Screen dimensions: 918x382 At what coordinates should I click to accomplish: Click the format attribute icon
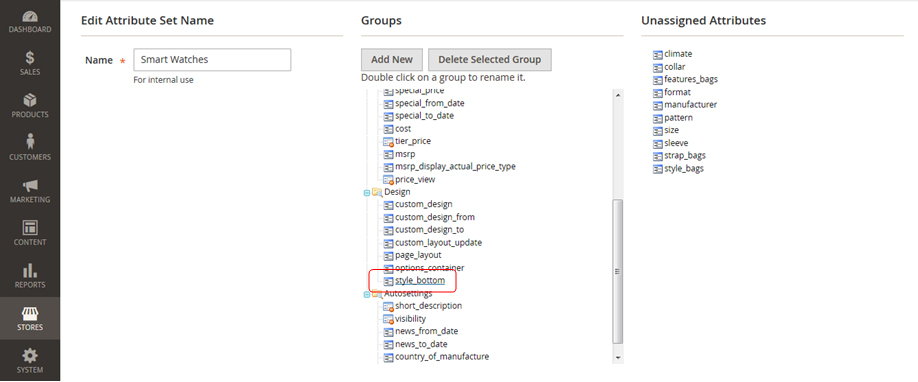tap(657, 93)
